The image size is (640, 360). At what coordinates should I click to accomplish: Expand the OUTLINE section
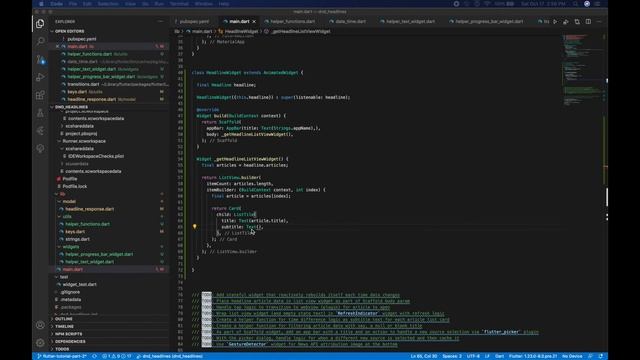click(64, 319)
